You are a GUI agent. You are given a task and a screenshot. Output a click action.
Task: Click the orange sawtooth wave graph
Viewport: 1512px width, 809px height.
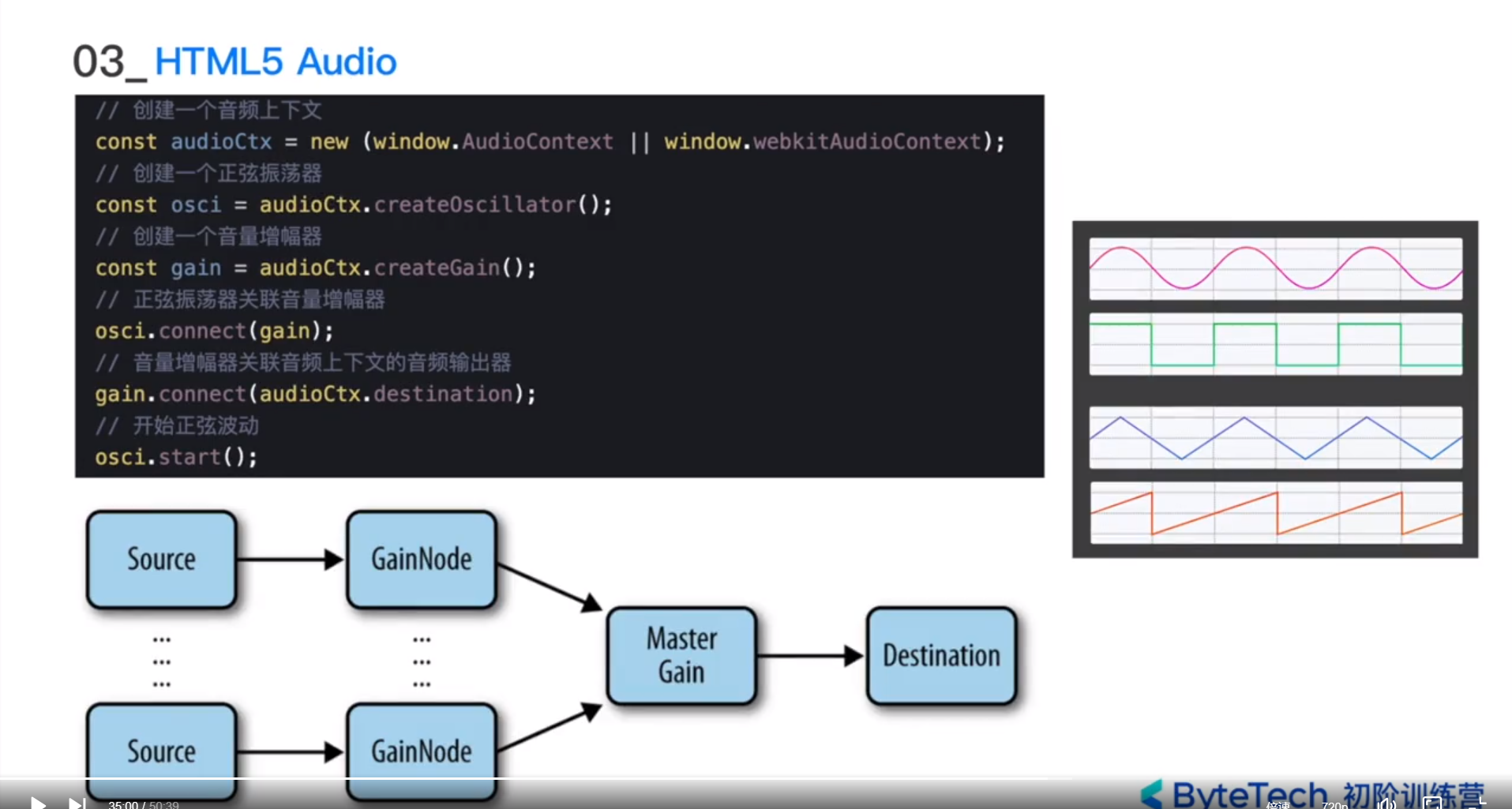pos(1275,513)
